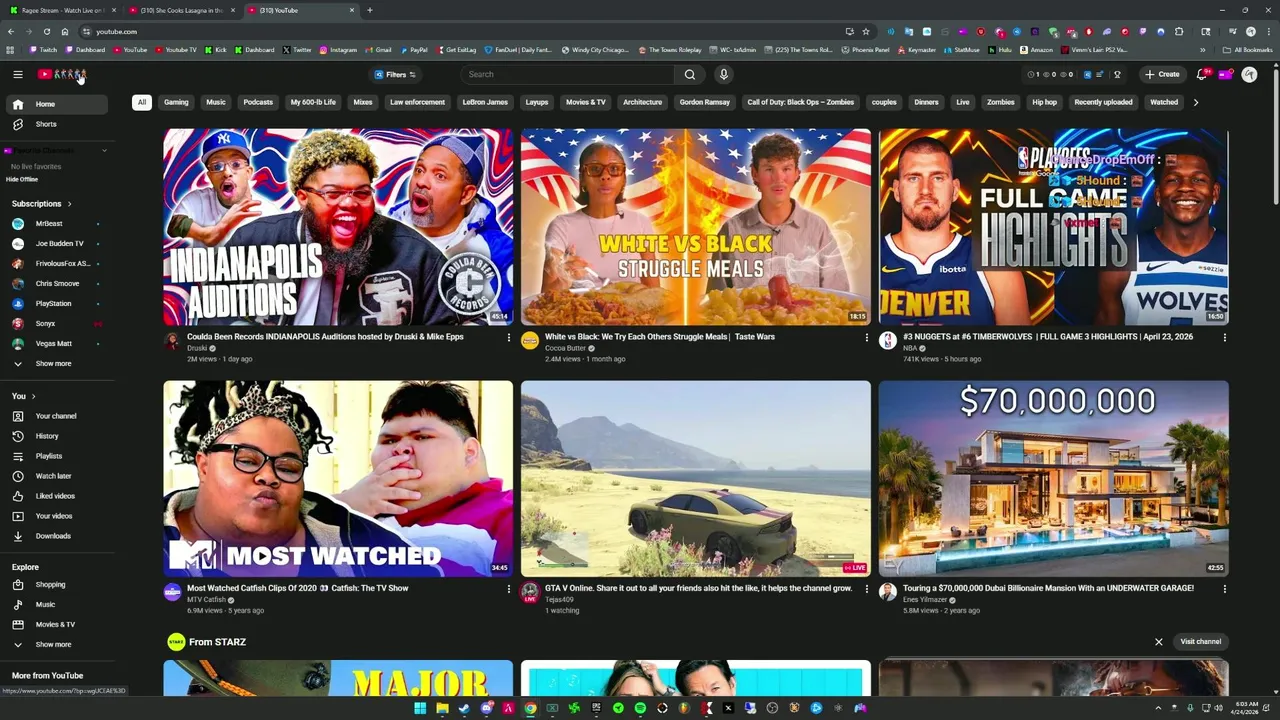
Task: Click Visit channel for STARZ
Action: coord(1200,642)
